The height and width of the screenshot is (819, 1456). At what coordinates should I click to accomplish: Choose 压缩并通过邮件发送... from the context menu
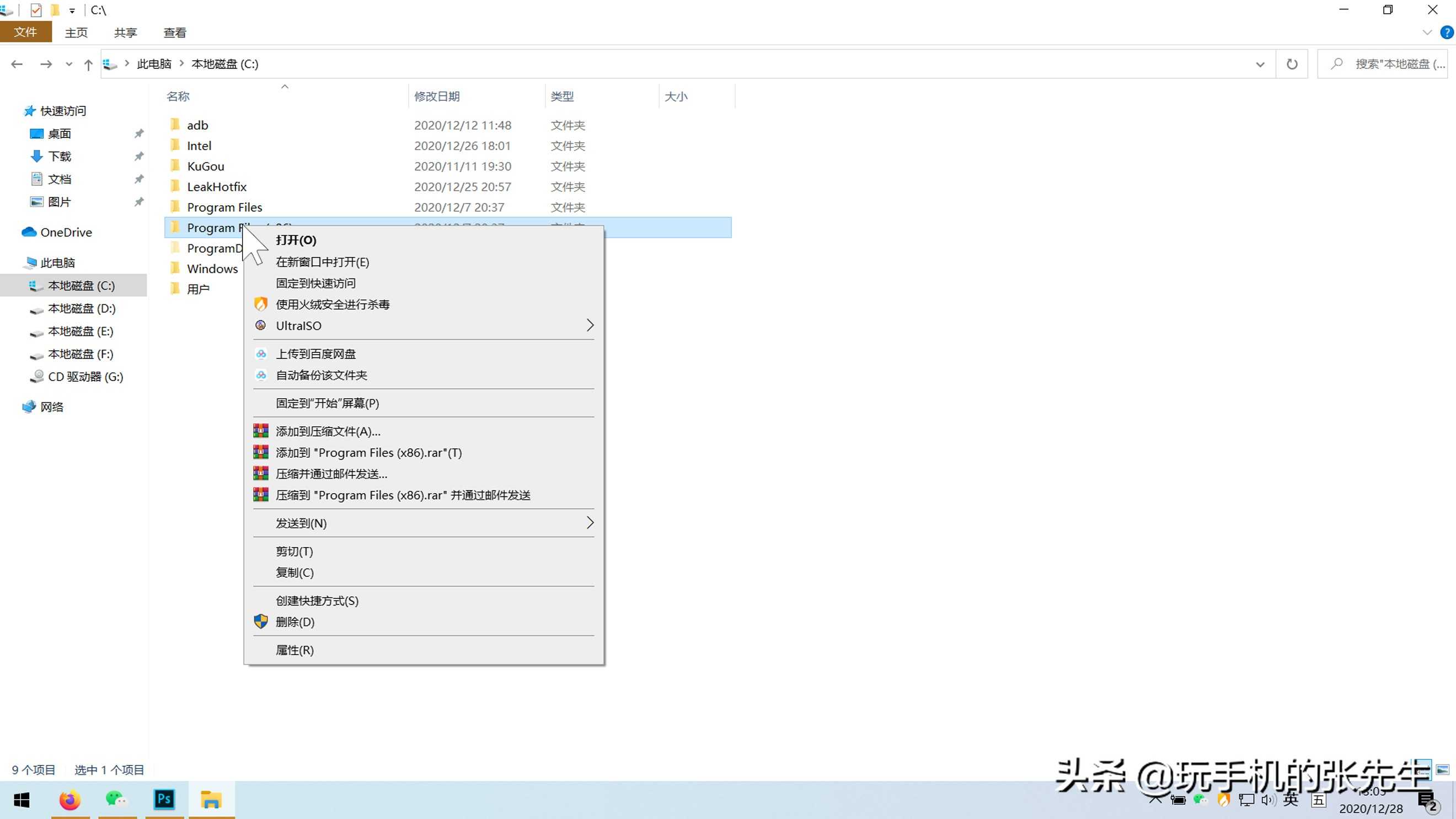424,474
